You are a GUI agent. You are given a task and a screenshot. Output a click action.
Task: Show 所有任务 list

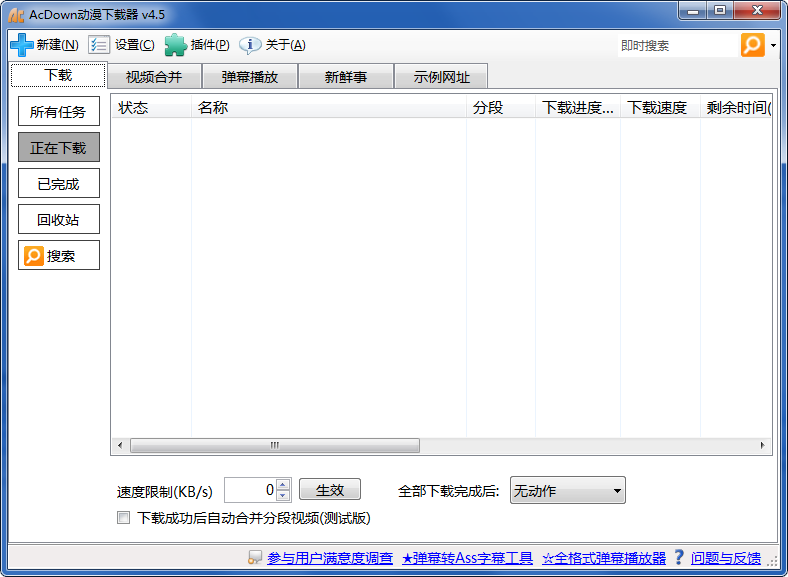click(x=59, y=111)
